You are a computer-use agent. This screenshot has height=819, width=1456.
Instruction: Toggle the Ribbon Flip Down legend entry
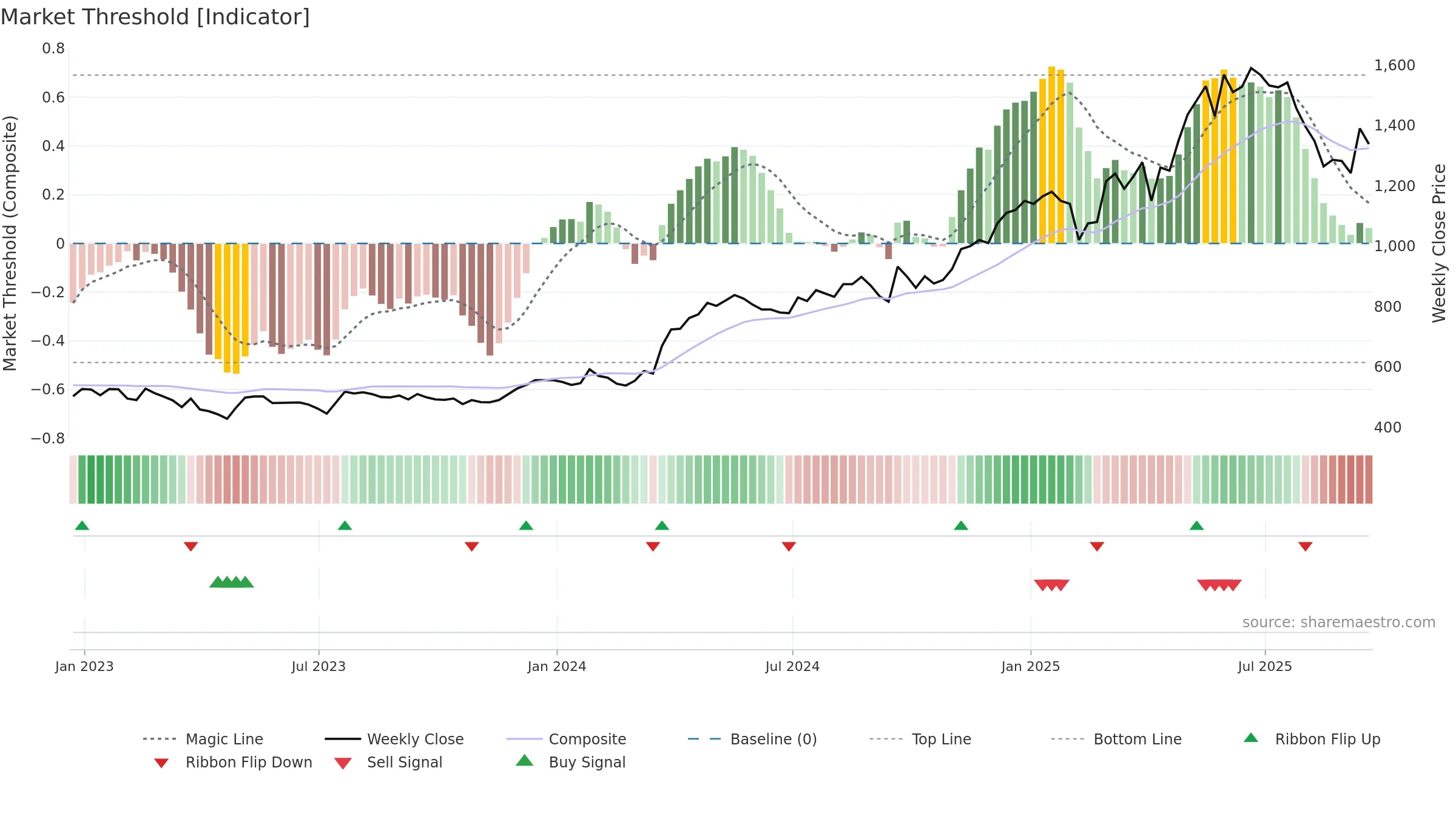pos(232,762)
